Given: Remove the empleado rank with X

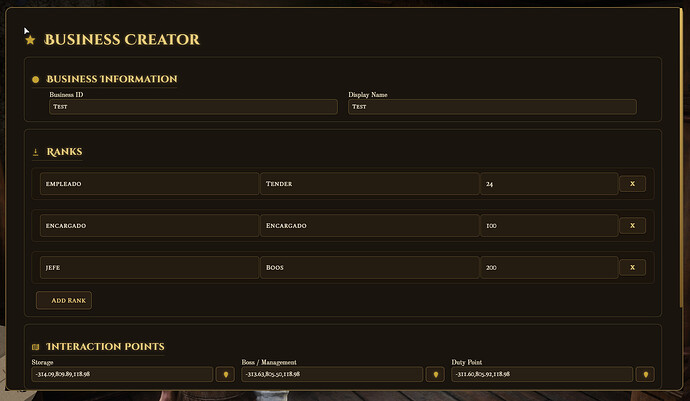Looking at the screenshot, I should pos(632,184).
